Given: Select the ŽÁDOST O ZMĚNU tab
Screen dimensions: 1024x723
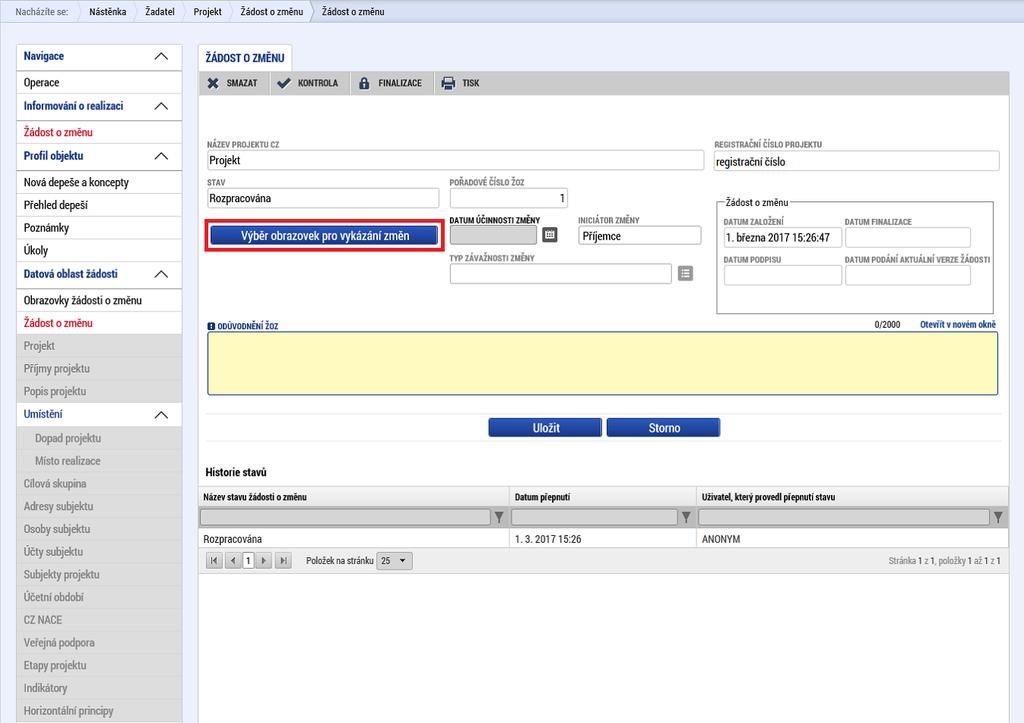Looking at the screenshot, I should [x=245, y=57].
